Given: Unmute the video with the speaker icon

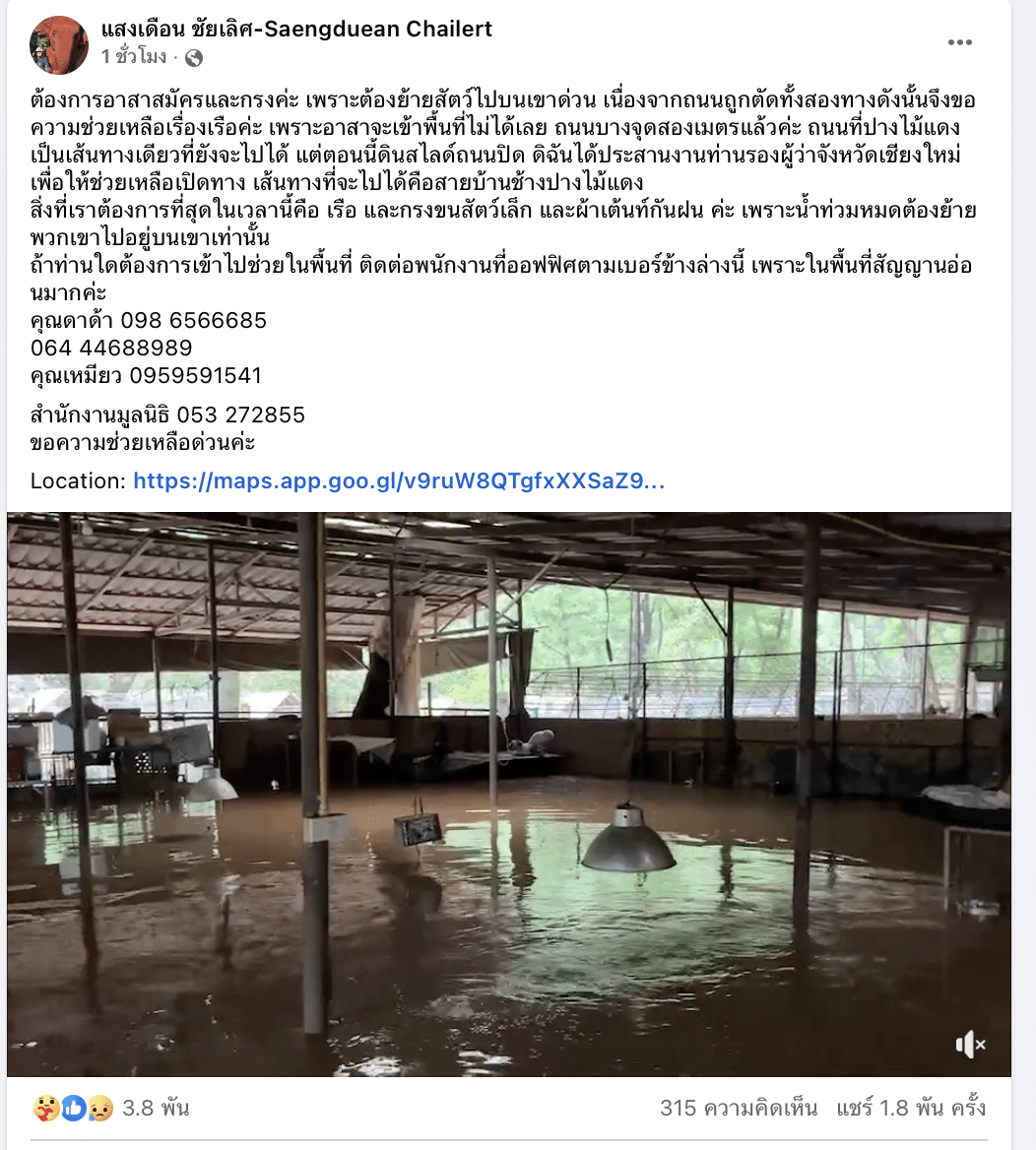Looking at the screenshot, I should tap(970, 1044).
